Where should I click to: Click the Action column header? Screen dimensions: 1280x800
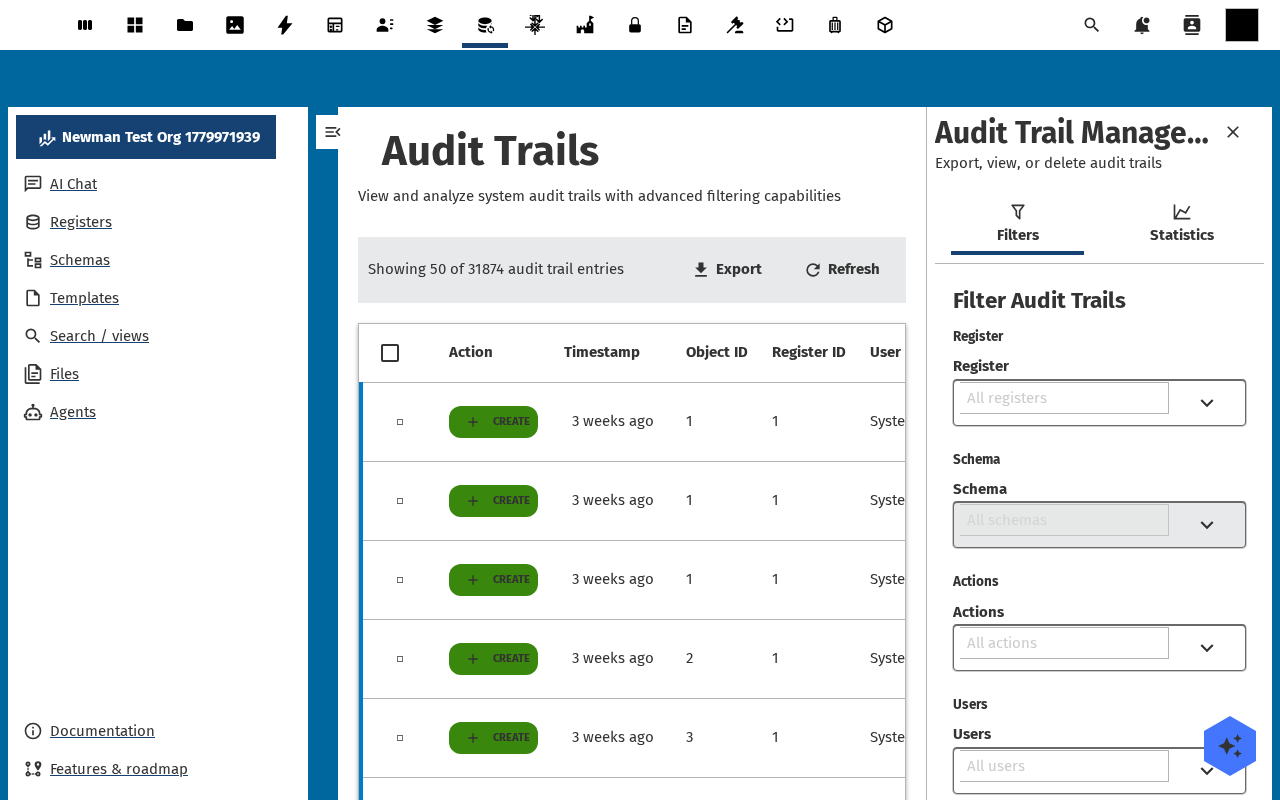point(470,352)
